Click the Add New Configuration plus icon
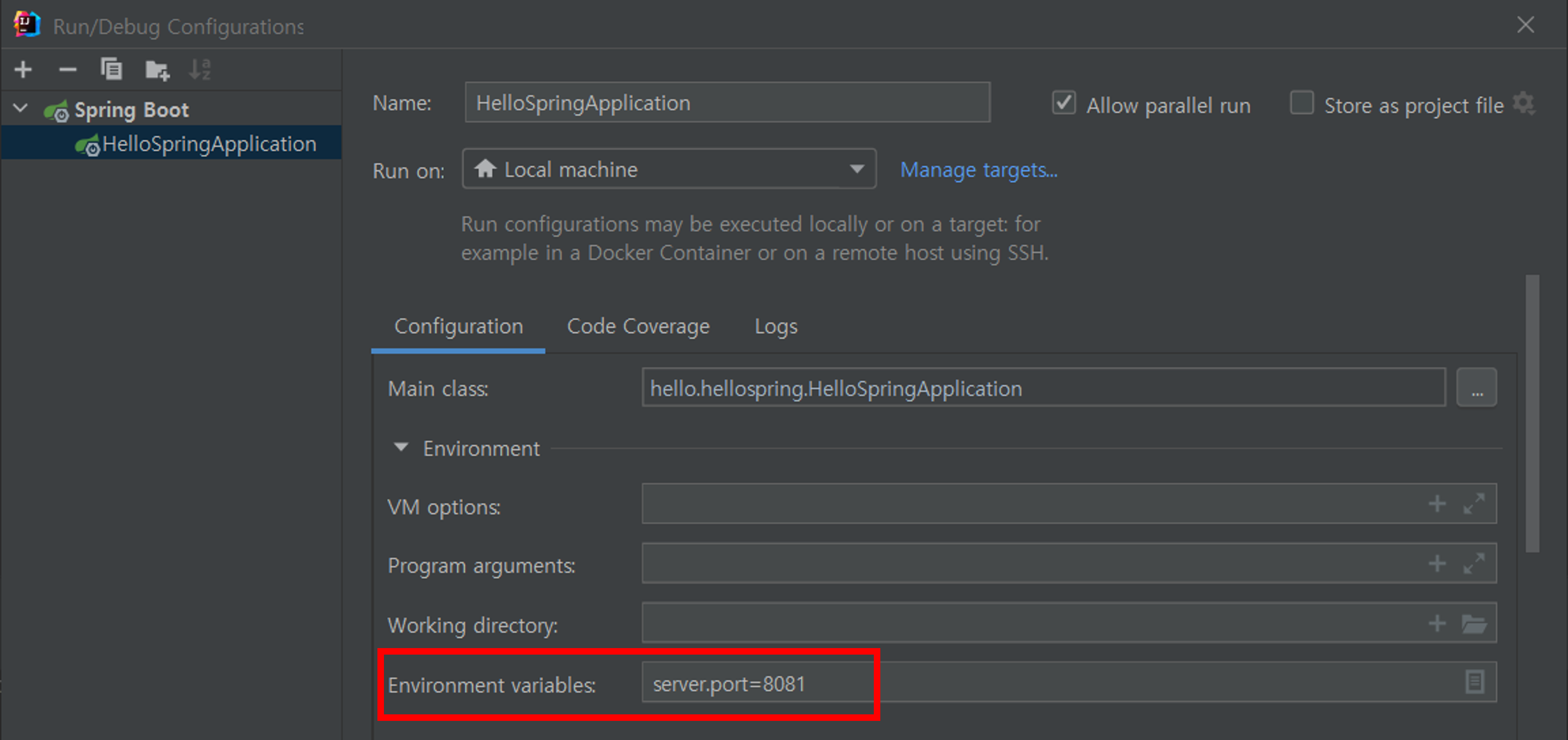Screen dimensions: 1568x740 23,70
